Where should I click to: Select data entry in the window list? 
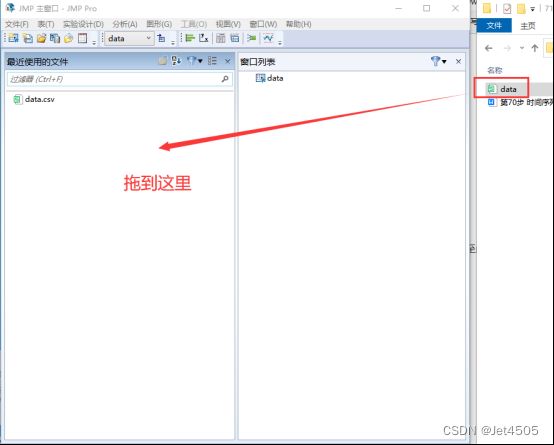(x=270, y=78)
